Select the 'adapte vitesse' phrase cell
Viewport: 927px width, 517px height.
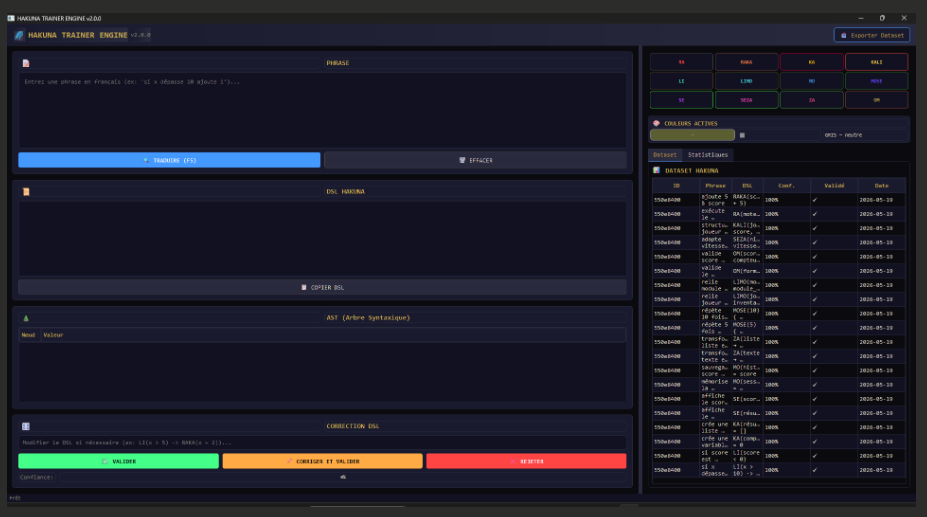715,243
